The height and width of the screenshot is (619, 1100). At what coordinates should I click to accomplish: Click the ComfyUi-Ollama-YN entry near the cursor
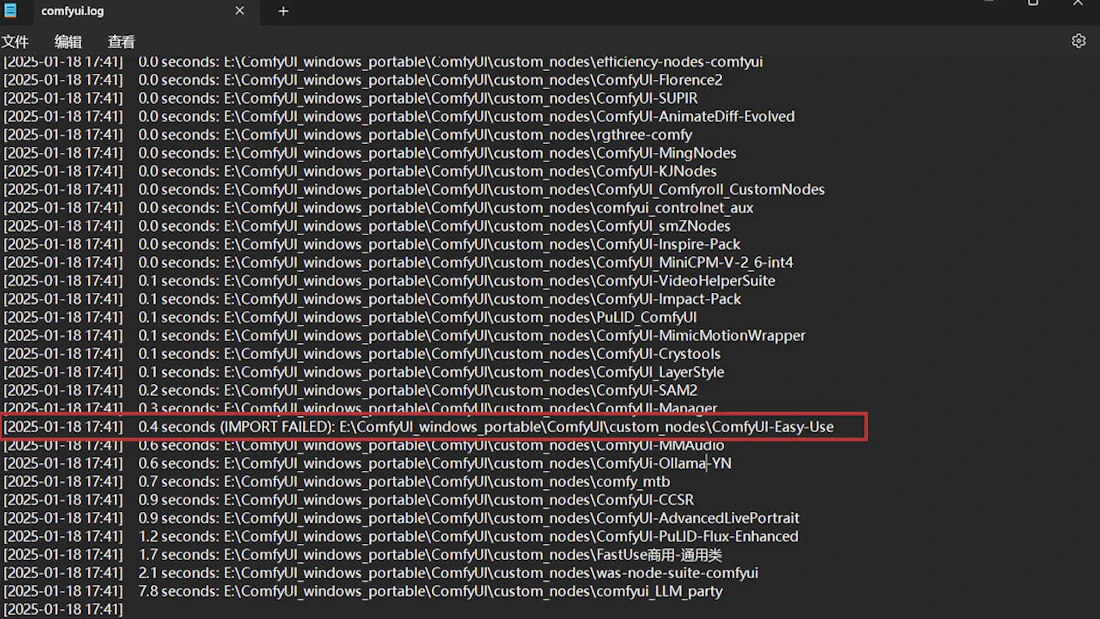coord(440,463)
